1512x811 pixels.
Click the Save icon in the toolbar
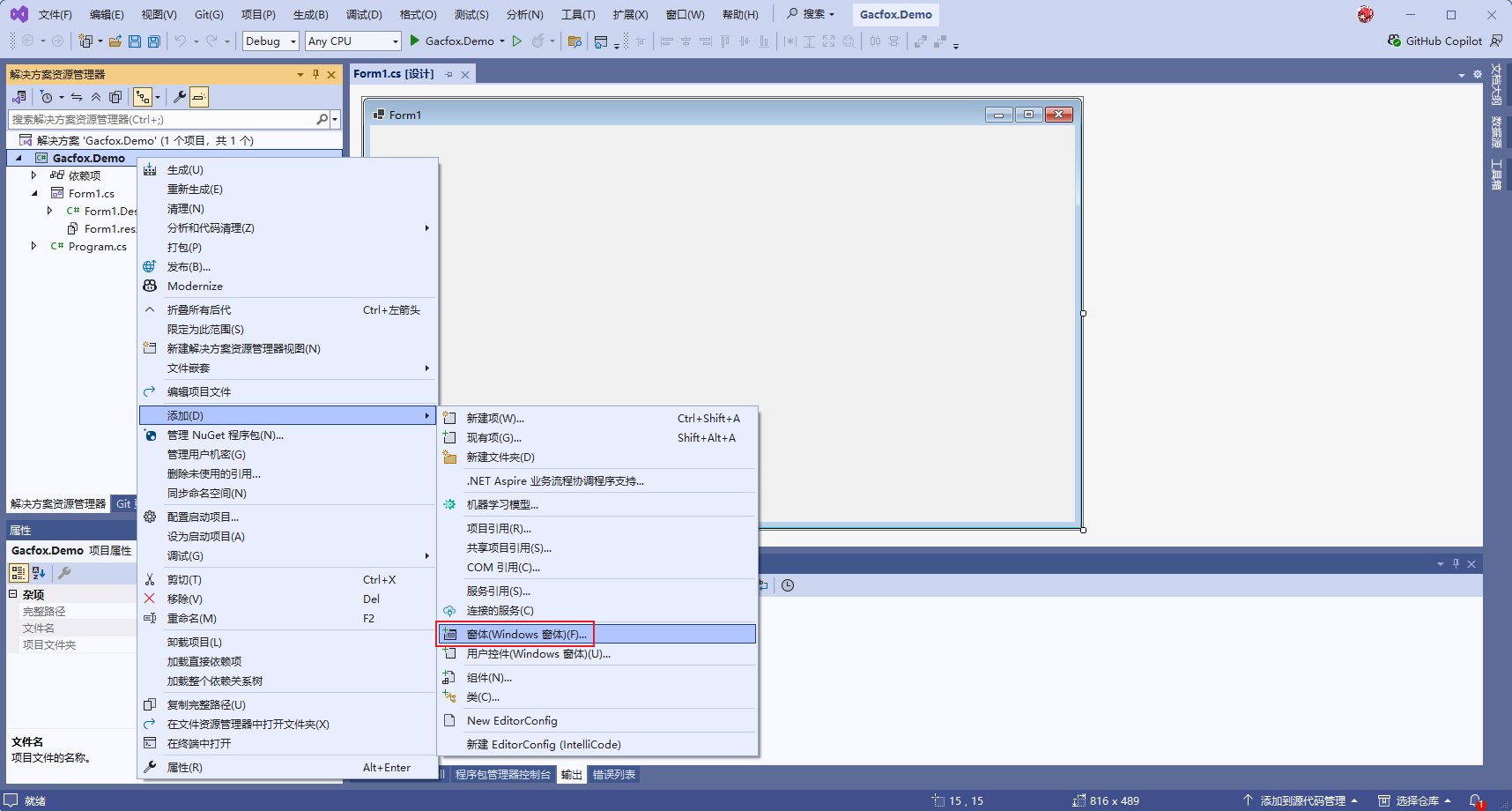(x=135, y=41)
